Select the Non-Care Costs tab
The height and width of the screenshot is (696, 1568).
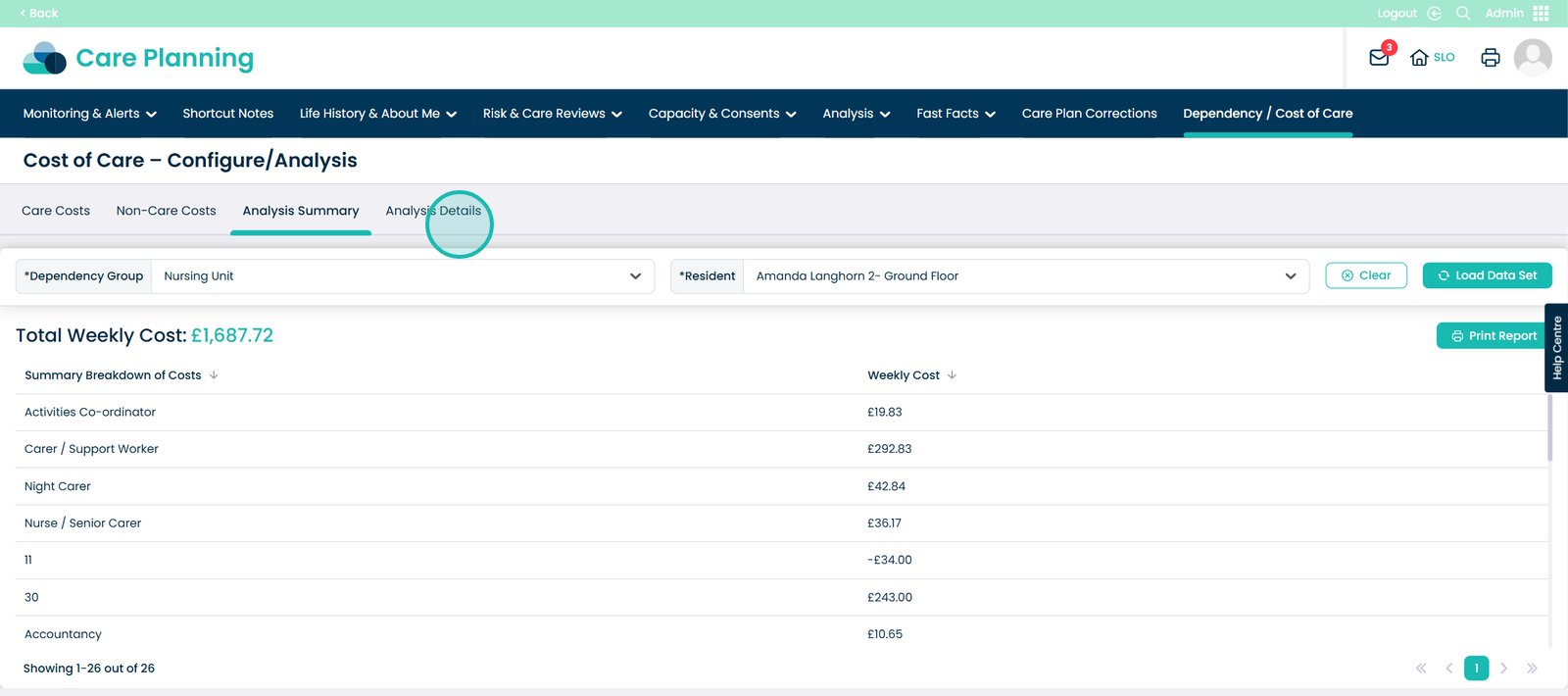pyautogui.click(x=166, y=211)
